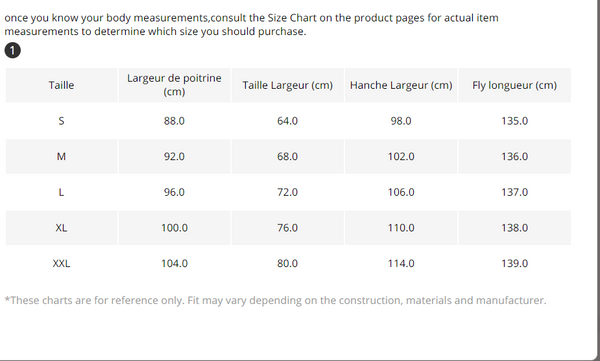Select the L size row label
The image size is (600, 361).
(61, 192)
